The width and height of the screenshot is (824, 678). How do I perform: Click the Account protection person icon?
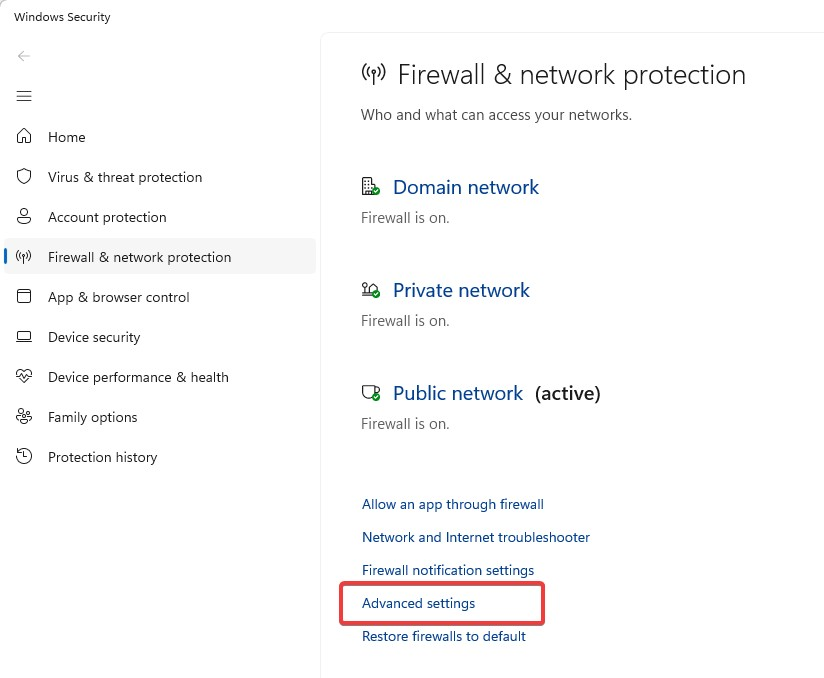pyautogui.click(x=24, y=217)
